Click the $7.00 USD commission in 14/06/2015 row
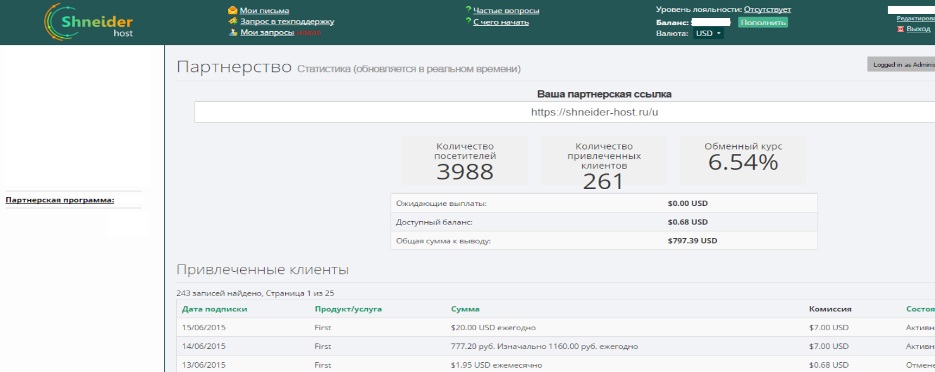Screen dimensions: 935x372 829,346
